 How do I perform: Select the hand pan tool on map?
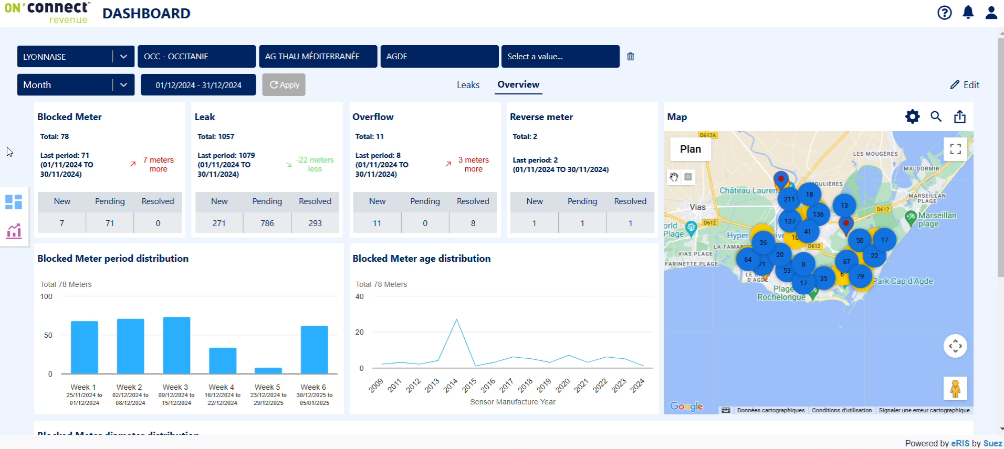click(x=674, y=176)
